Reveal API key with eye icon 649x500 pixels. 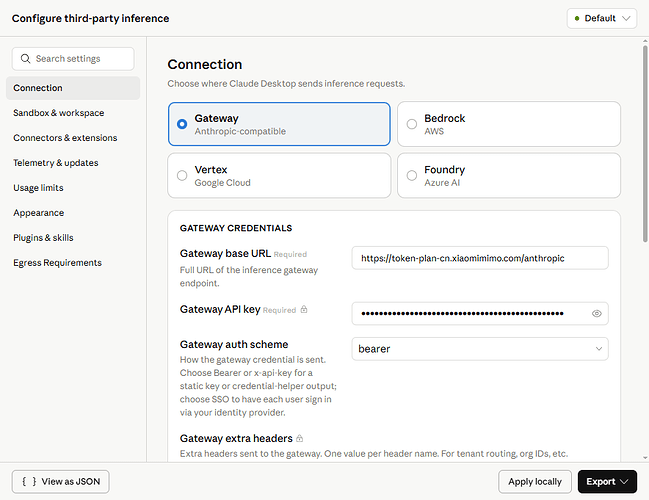tap(596, 313)
